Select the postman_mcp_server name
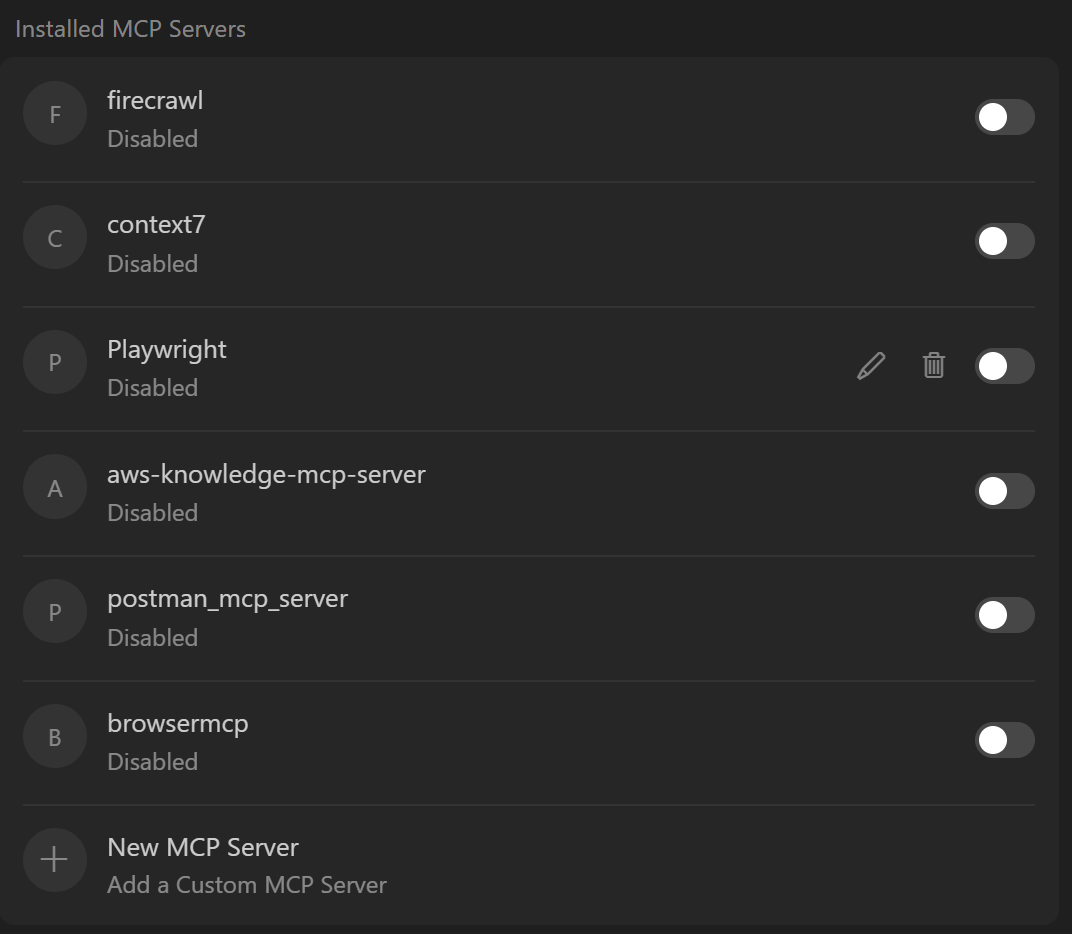1072x934 pixels. tap(228, 599)
